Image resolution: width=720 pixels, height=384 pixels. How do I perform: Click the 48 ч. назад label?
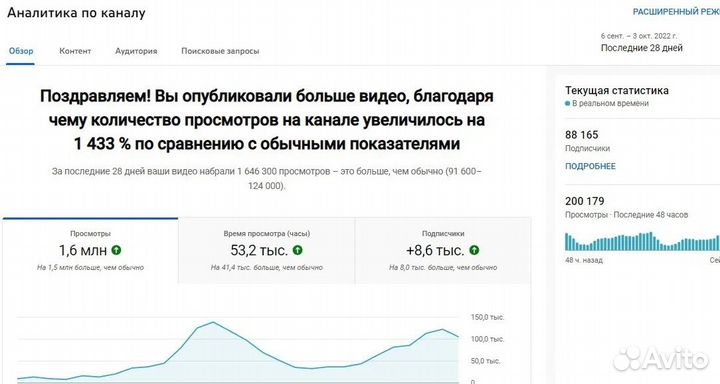click(584, 260)
